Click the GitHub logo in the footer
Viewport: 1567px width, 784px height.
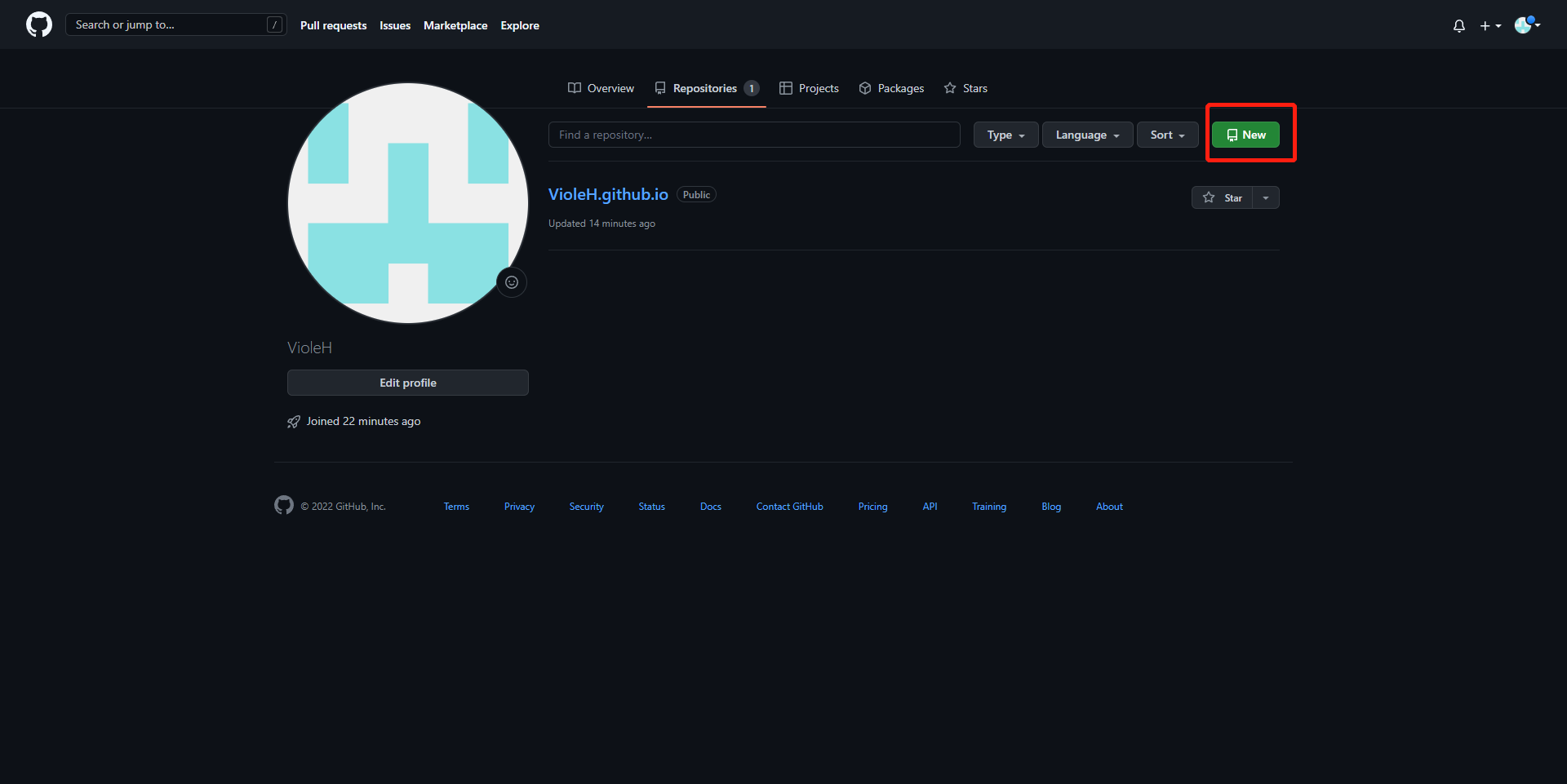pos(284,506)
